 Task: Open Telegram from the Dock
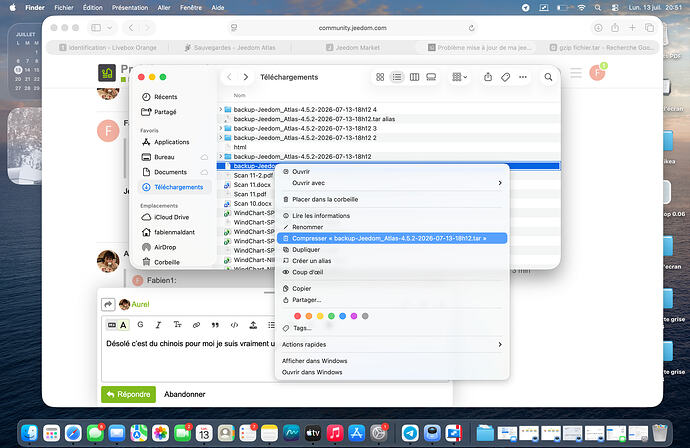point(410,433)
